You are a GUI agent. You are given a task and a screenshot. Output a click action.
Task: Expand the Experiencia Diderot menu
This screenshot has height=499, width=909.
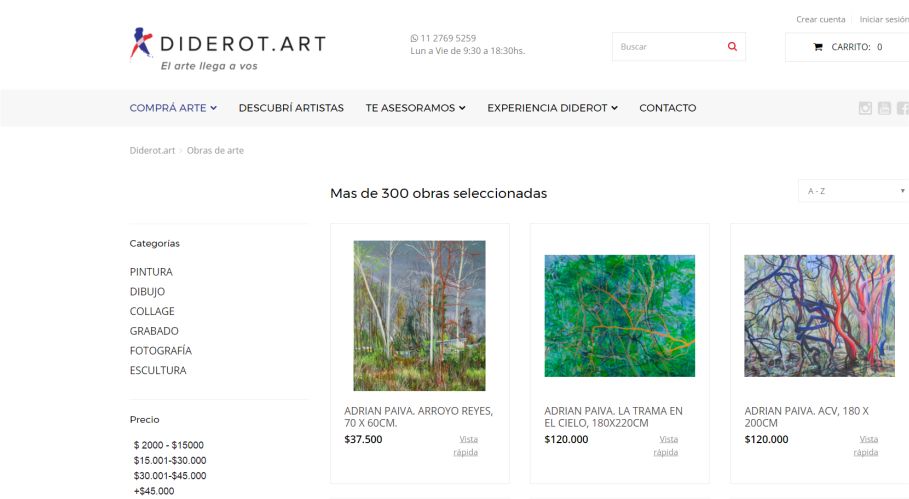pyautogui.click(x=552, y=108)
